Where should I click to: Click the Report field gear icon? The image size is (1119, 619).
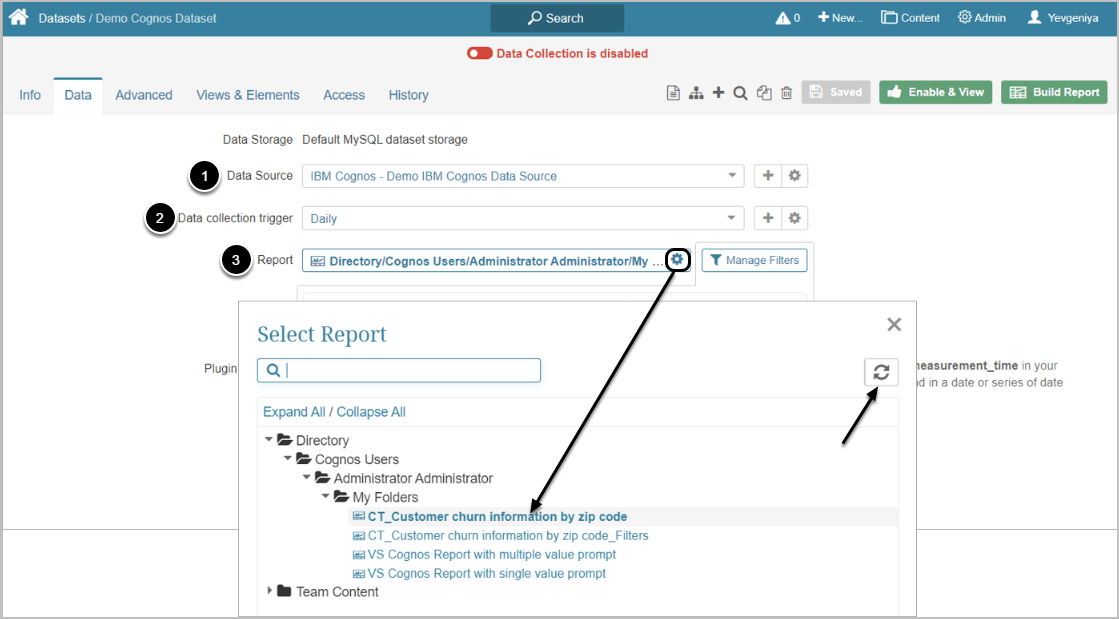tap(677, 260)
